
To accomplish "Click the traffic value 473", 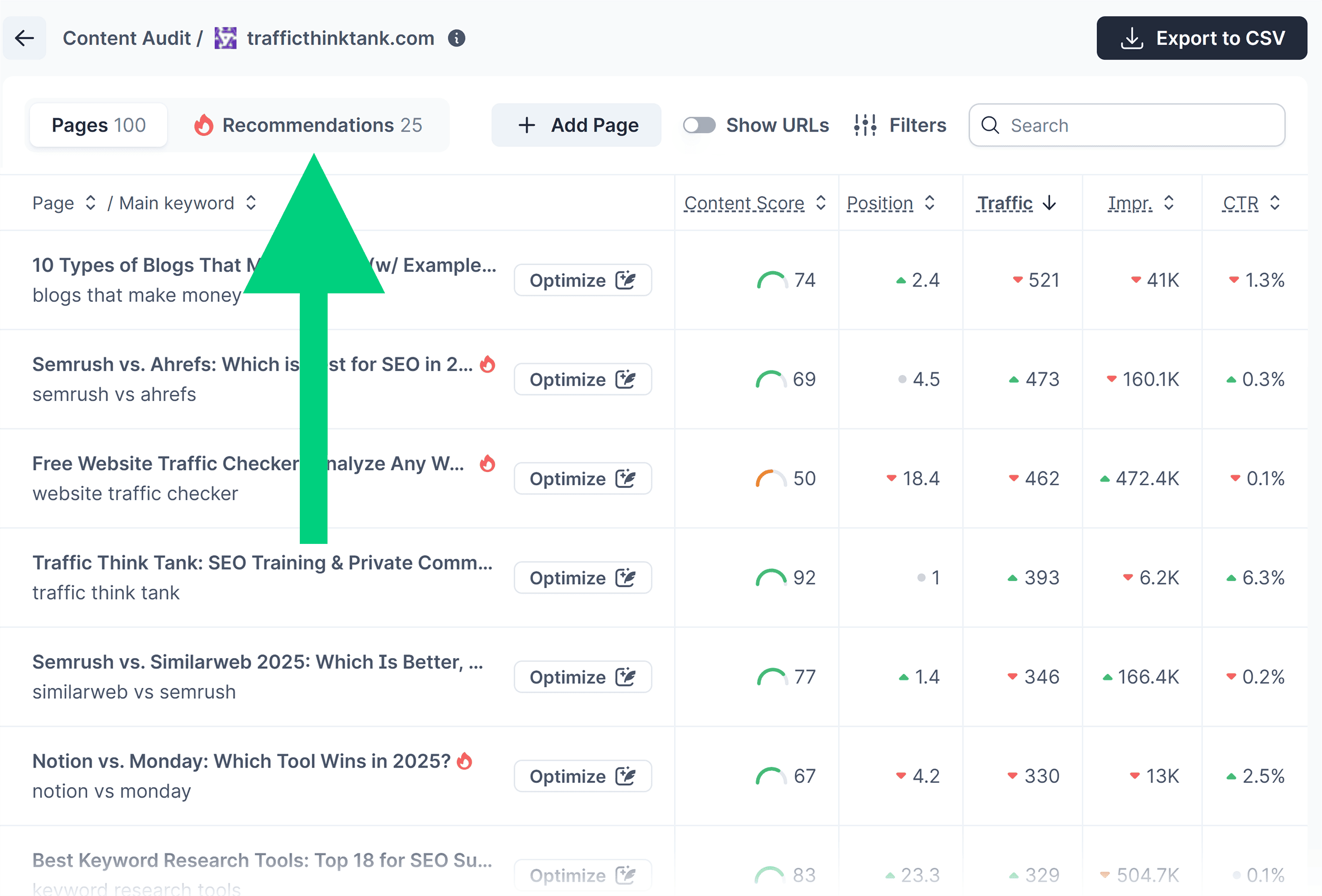I will point(1042,379).
